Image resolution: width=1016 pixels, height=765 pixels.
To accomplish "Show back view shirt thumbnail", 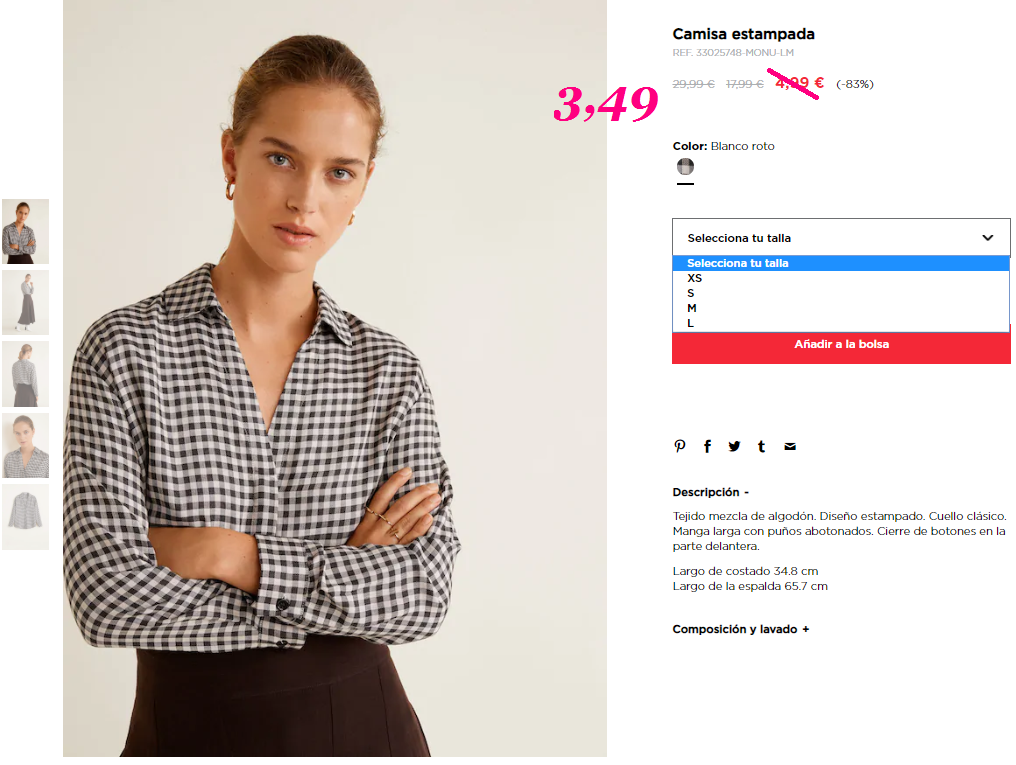I will (x=25, y=374).
